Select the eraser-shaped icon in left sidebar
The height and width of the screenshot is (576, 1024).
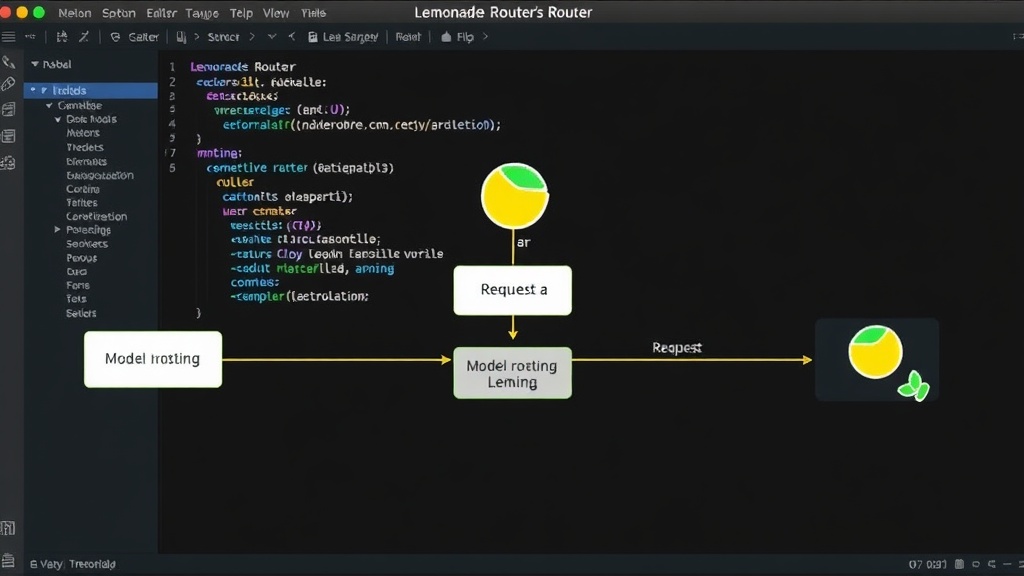pyautogui.click(x=8, y=84)
